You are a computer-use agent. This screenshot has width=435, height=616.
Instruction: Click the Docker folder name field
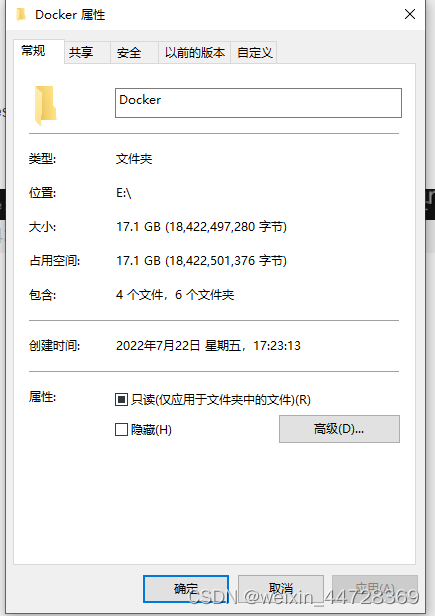[258, 103]
